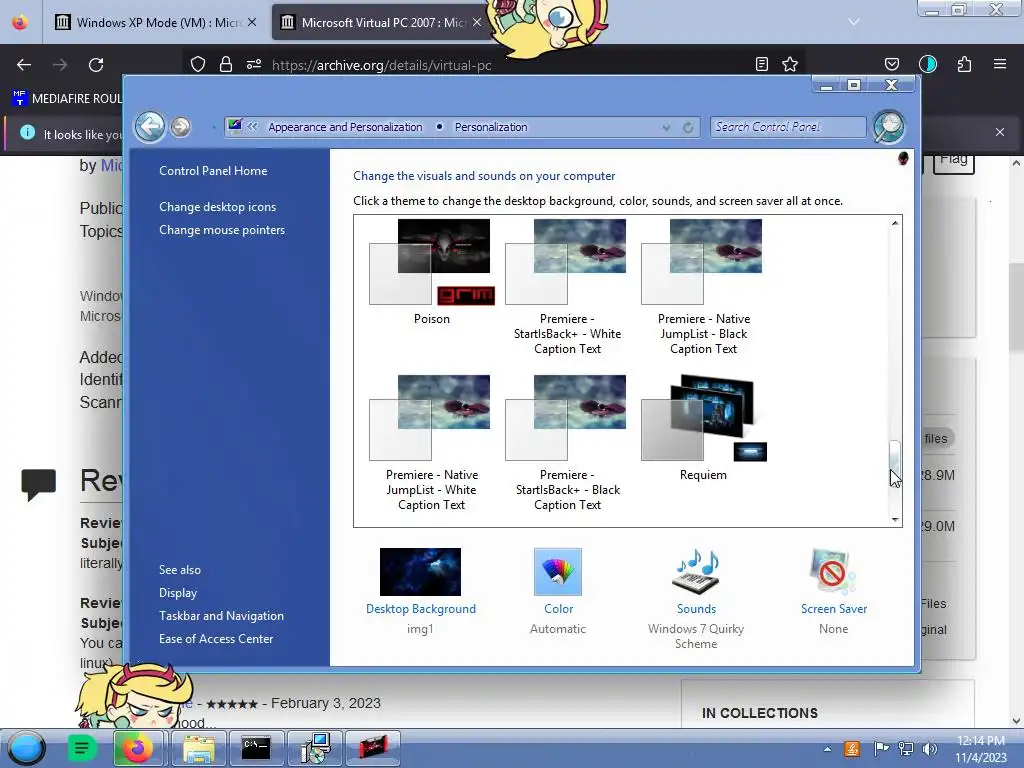Open the Firefox Extensions puzzle icon
The height and width of the screenshot is (768, 1024).
965,64
